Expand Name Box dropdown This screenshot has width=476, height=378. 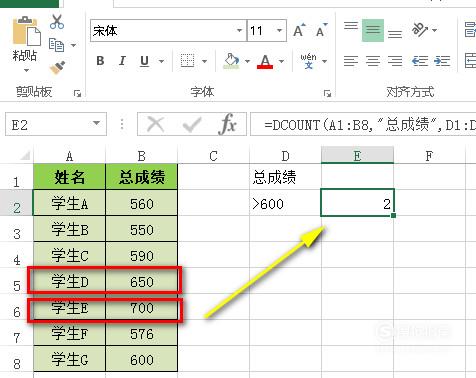[x=96, y=123]
